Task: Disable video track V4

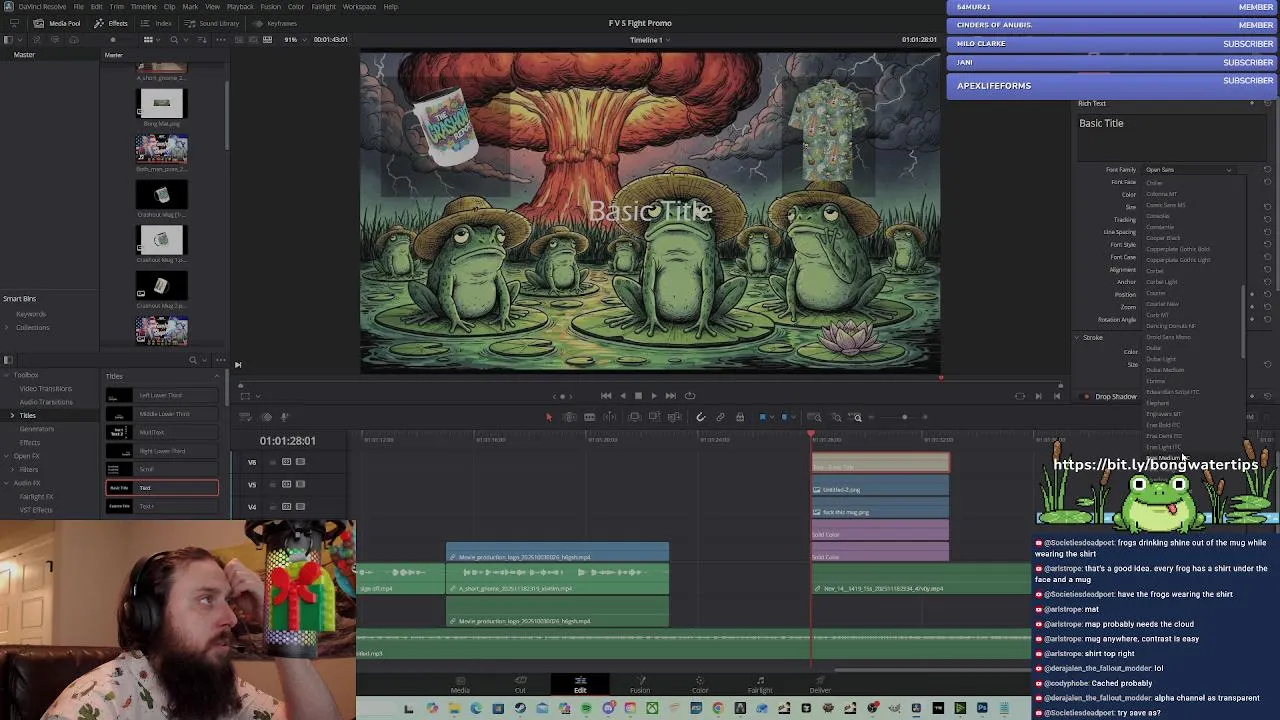Action: point(301,506)
